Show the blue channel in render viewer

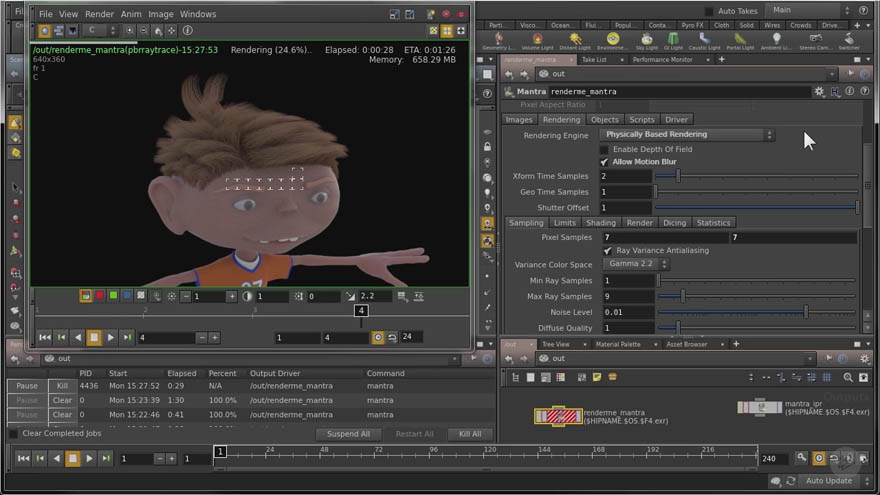tap(127, 296)
